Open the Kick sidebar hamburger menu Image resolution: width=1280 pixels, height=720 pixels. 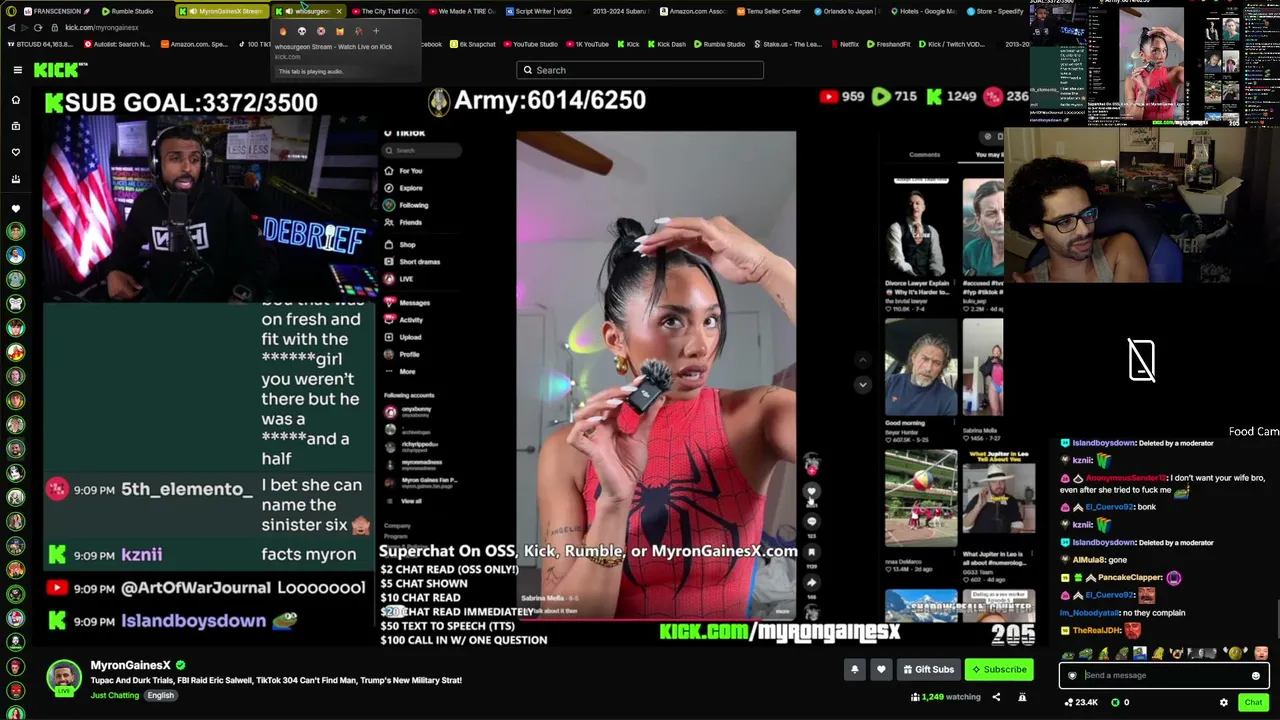click(17, 70)
